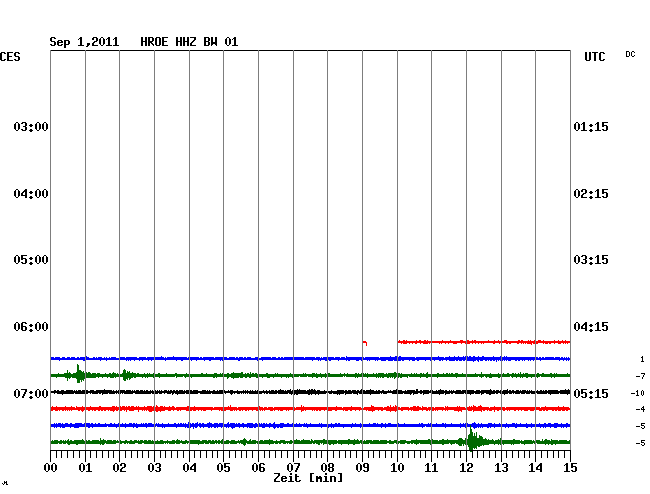The image size is (650, 494).
Task: Click the 07:00 local time label
Action: pos(31,393)
